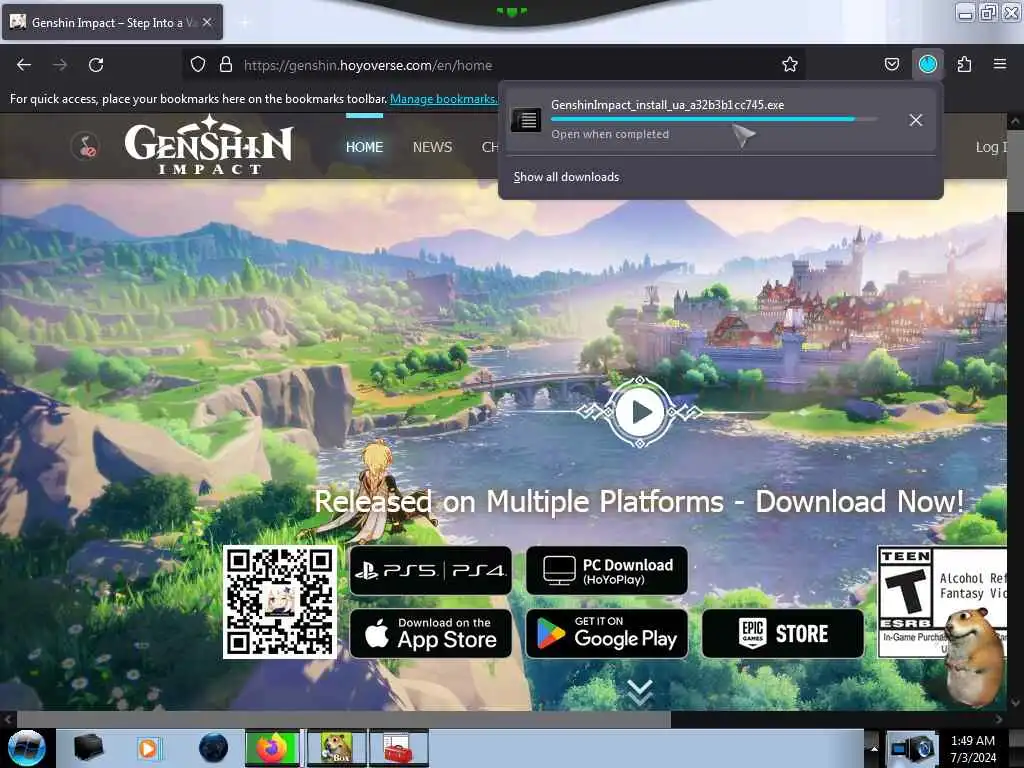
Task: Click the double chevron scroll-down arrow
Action: point(640,692)
